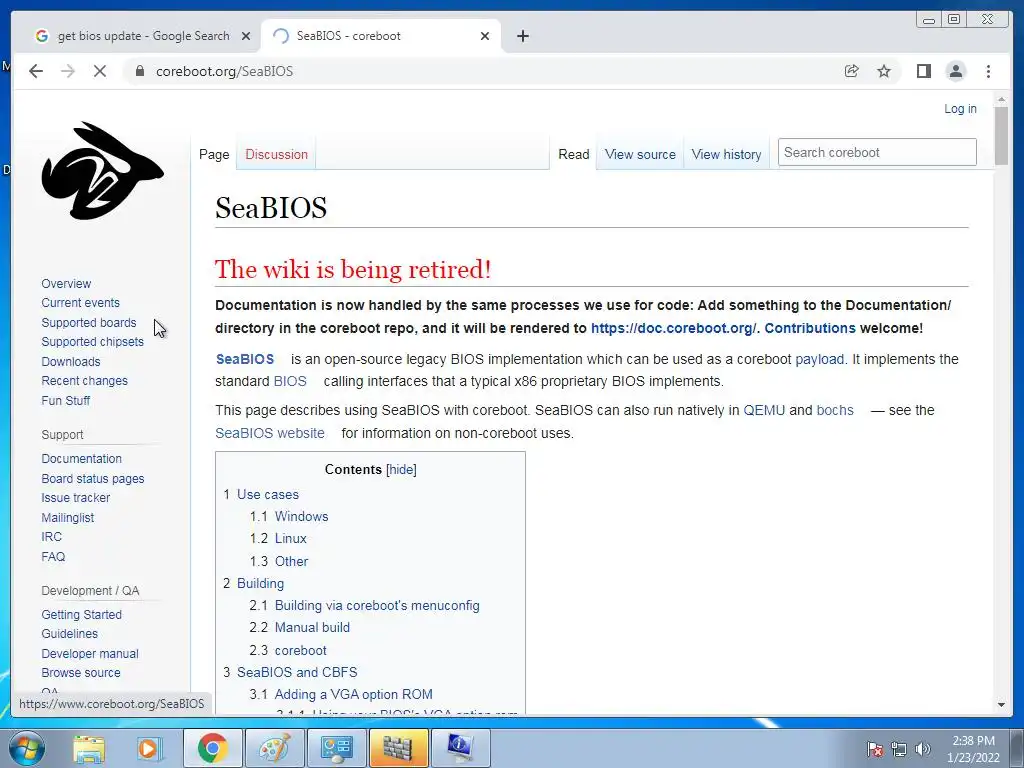
Task: Select the SeaBIOS - coreboot tab
Action: pyautogui.click(x=381, y=36)
